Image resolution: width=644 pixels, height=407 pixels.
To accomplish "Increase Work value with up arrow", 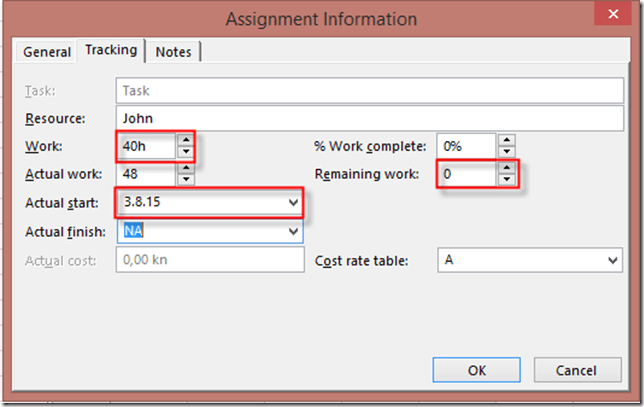I will (185, 140).
